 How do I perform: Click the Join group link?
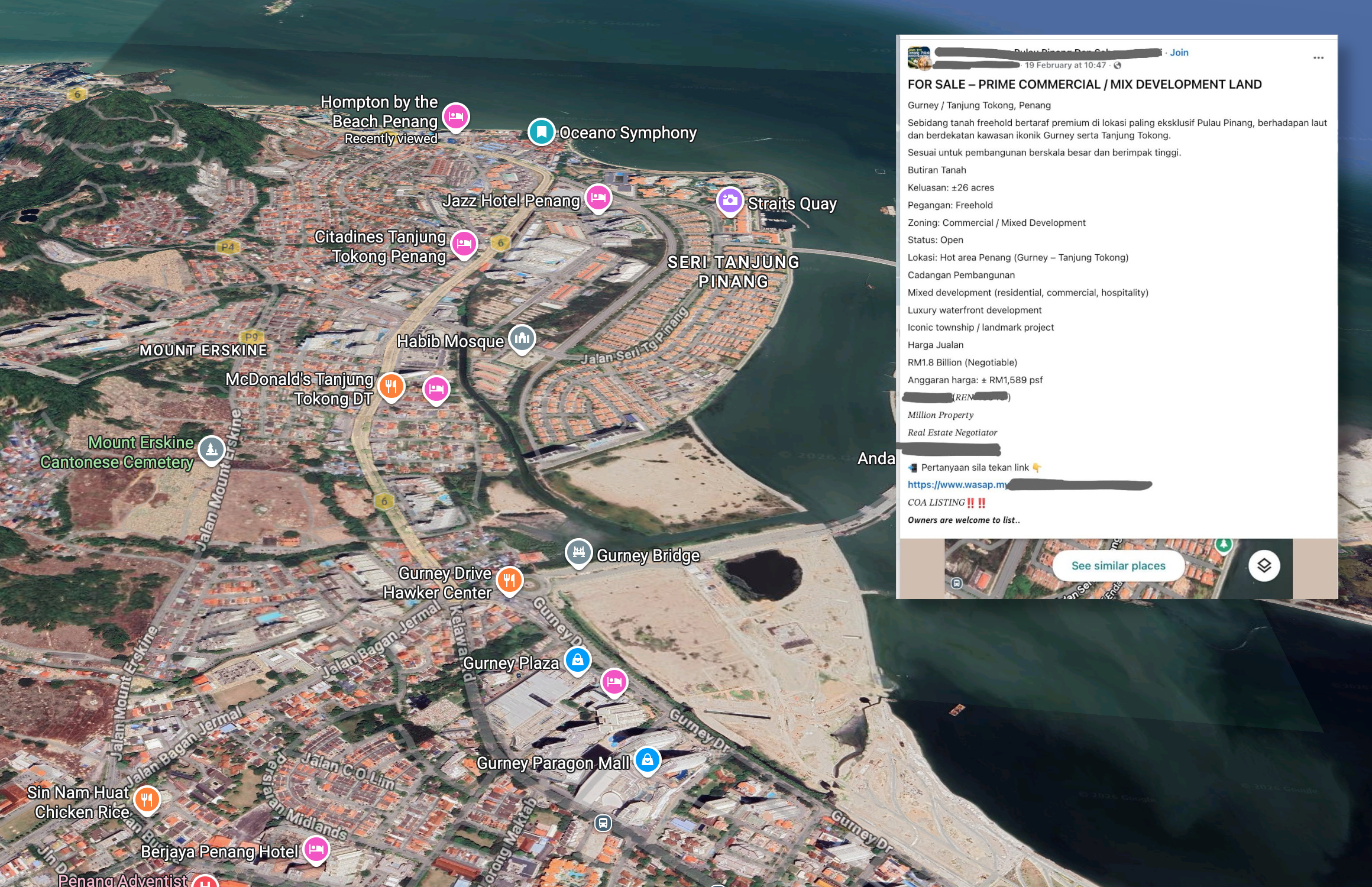[1179, 53]
